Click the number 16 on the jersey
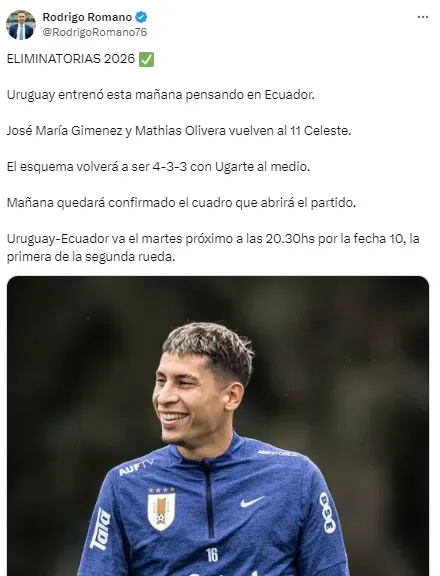This screenshot has width=440, height=576. tap(212, 555)
